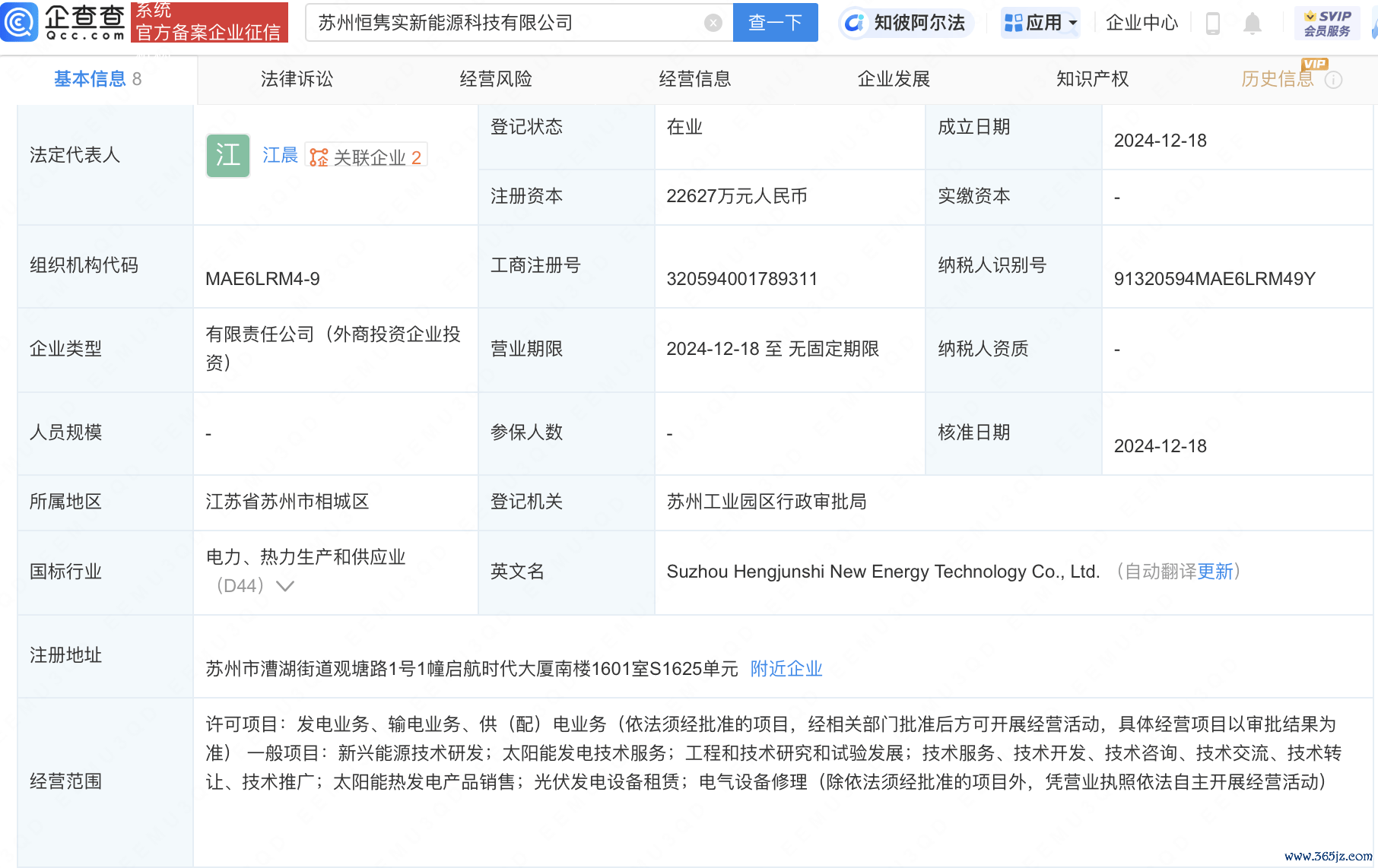Click the green 江 avatar icon
The width and height of the screenshot is (1378, 868).
[228, 156]
